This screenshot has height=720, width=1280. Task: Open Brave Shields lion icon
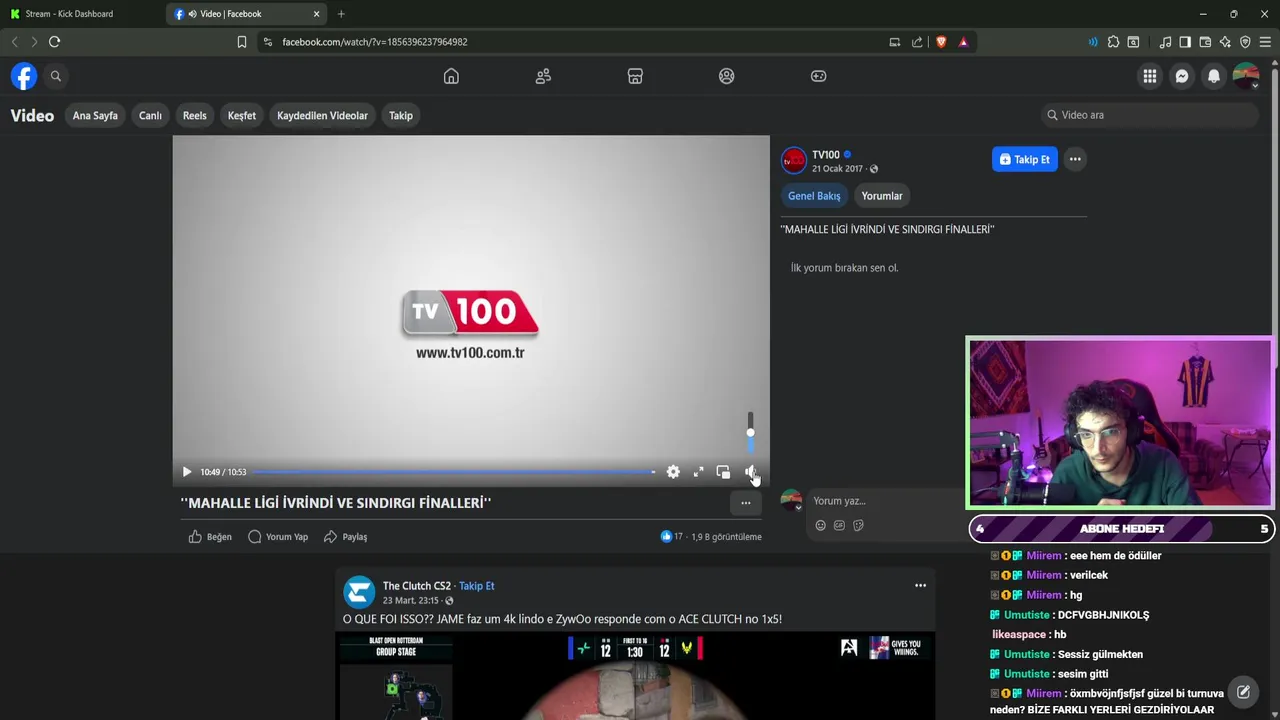[x=941, y=42]
